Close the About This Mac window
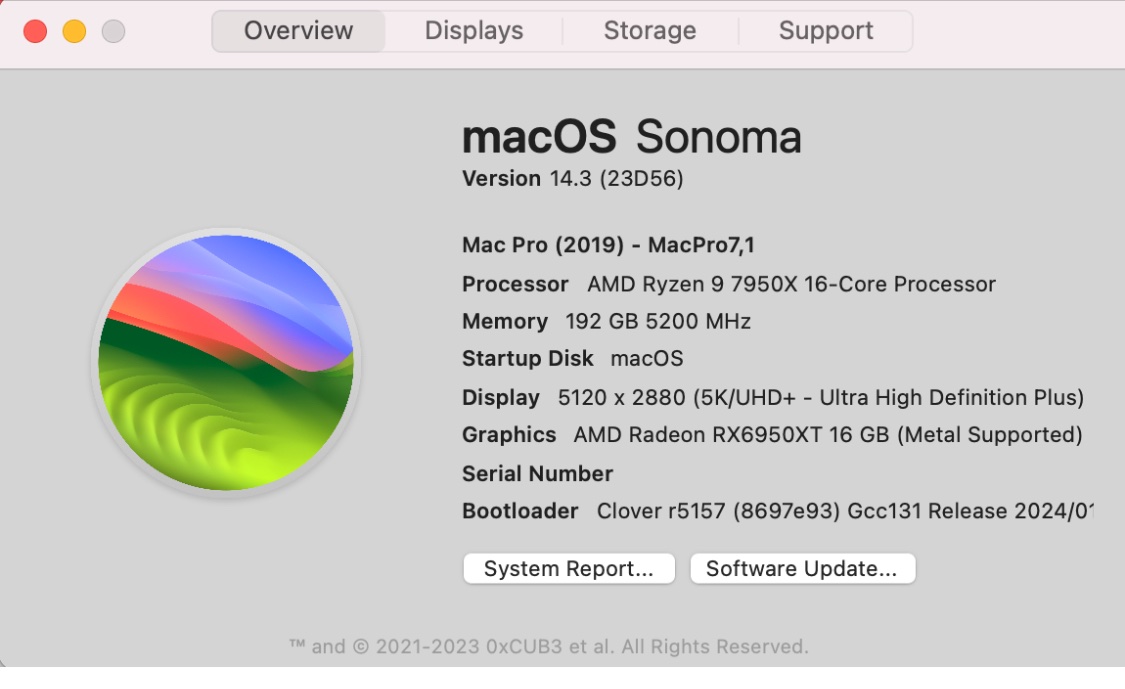 [35, 31]
